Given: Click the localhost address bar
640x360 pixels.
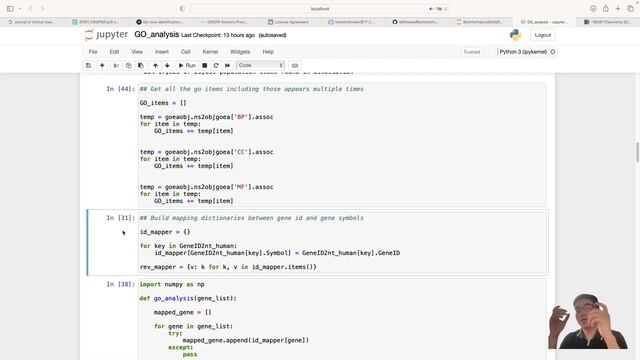Looking at the screenshot, I should [x=320, y=9].
